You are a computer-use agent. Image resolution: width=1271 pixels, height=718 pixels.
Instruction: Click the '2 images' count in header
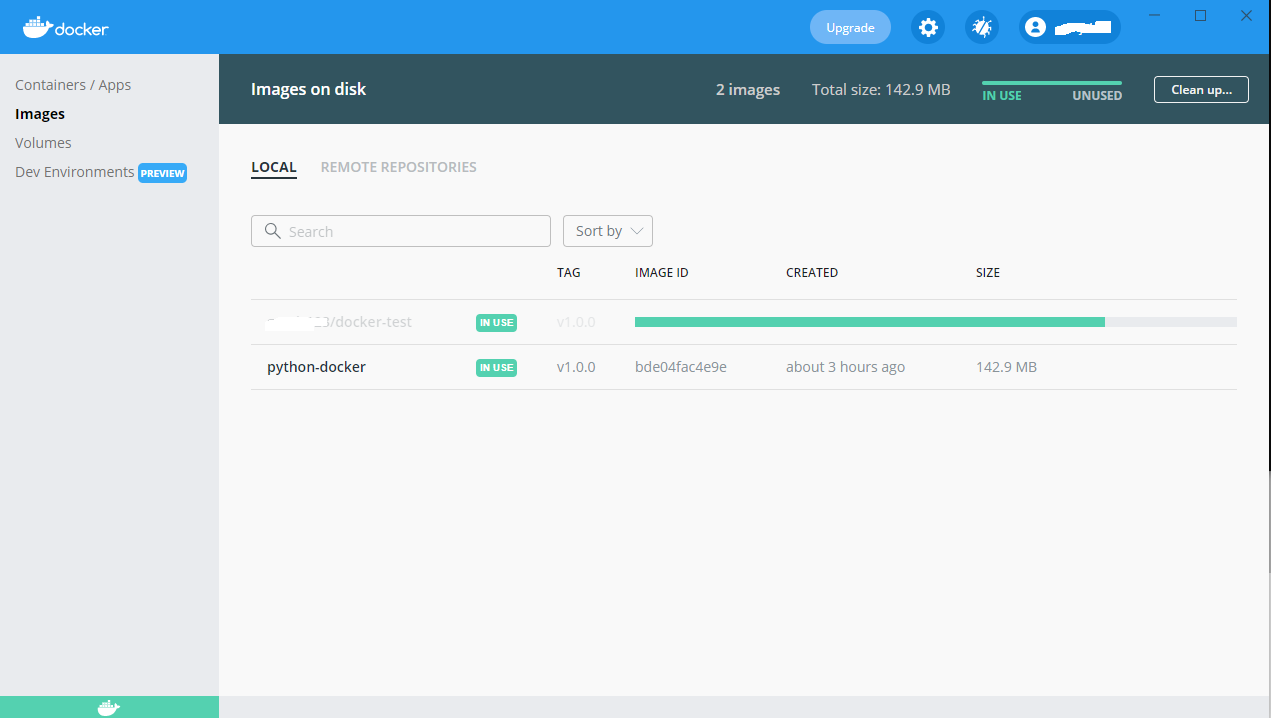click(x=748, y=89)
